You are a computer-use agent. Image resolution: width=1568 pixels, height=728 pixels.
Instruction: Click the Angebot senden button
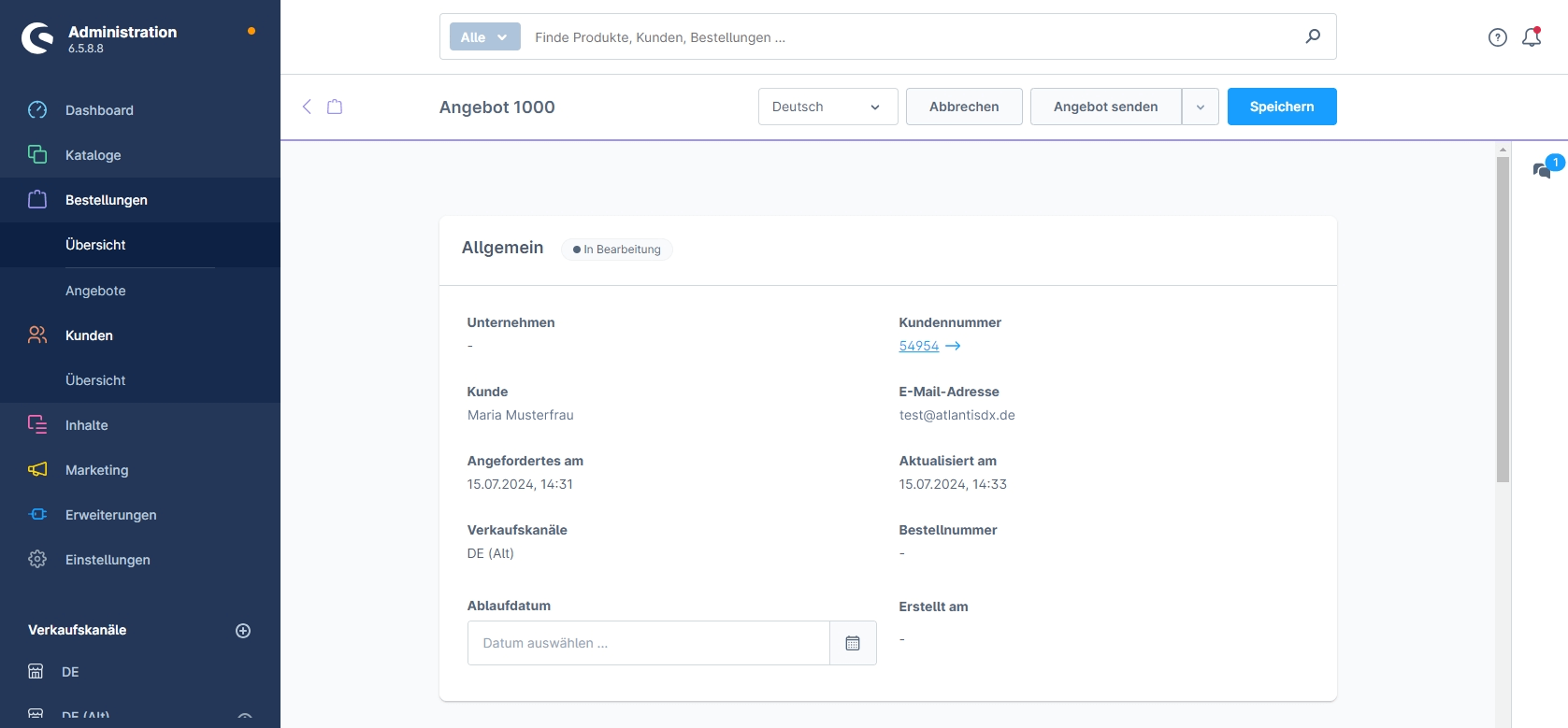[x=1105, y=107]
